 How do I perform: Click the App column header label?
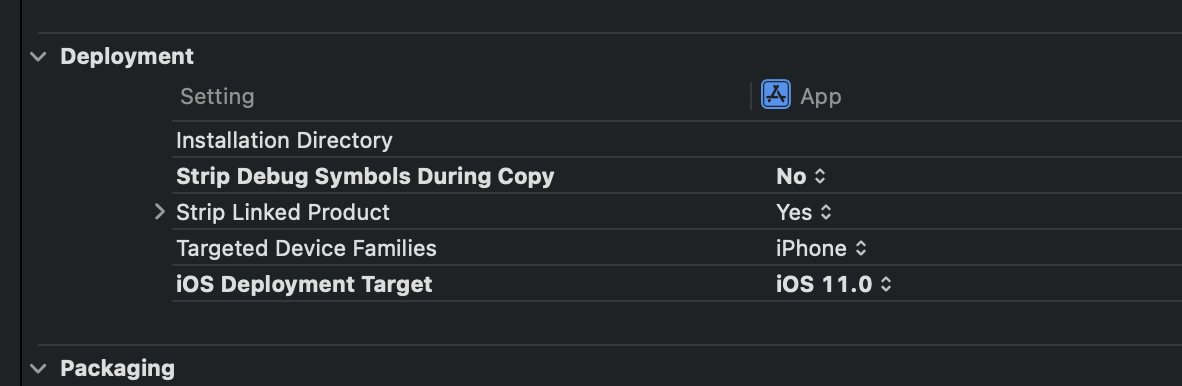[820, 96]
